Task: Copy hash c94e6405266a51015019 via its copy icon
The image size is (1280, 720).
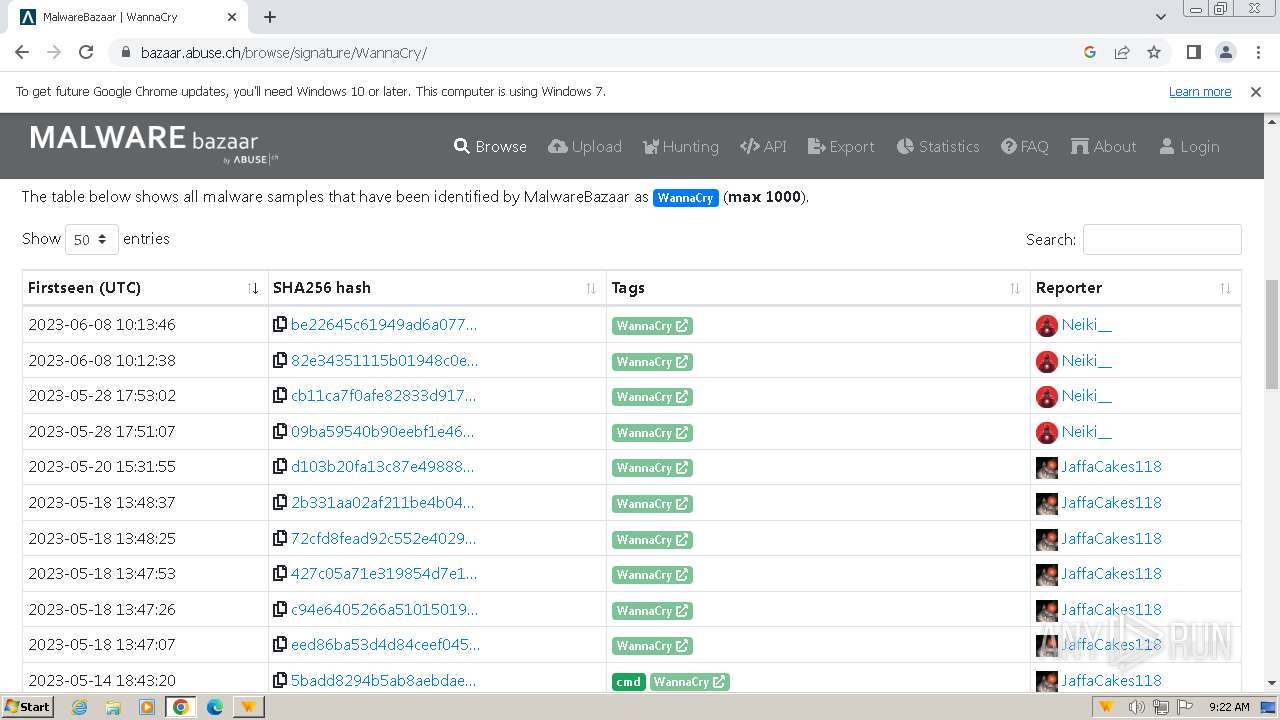Action: 280,609
